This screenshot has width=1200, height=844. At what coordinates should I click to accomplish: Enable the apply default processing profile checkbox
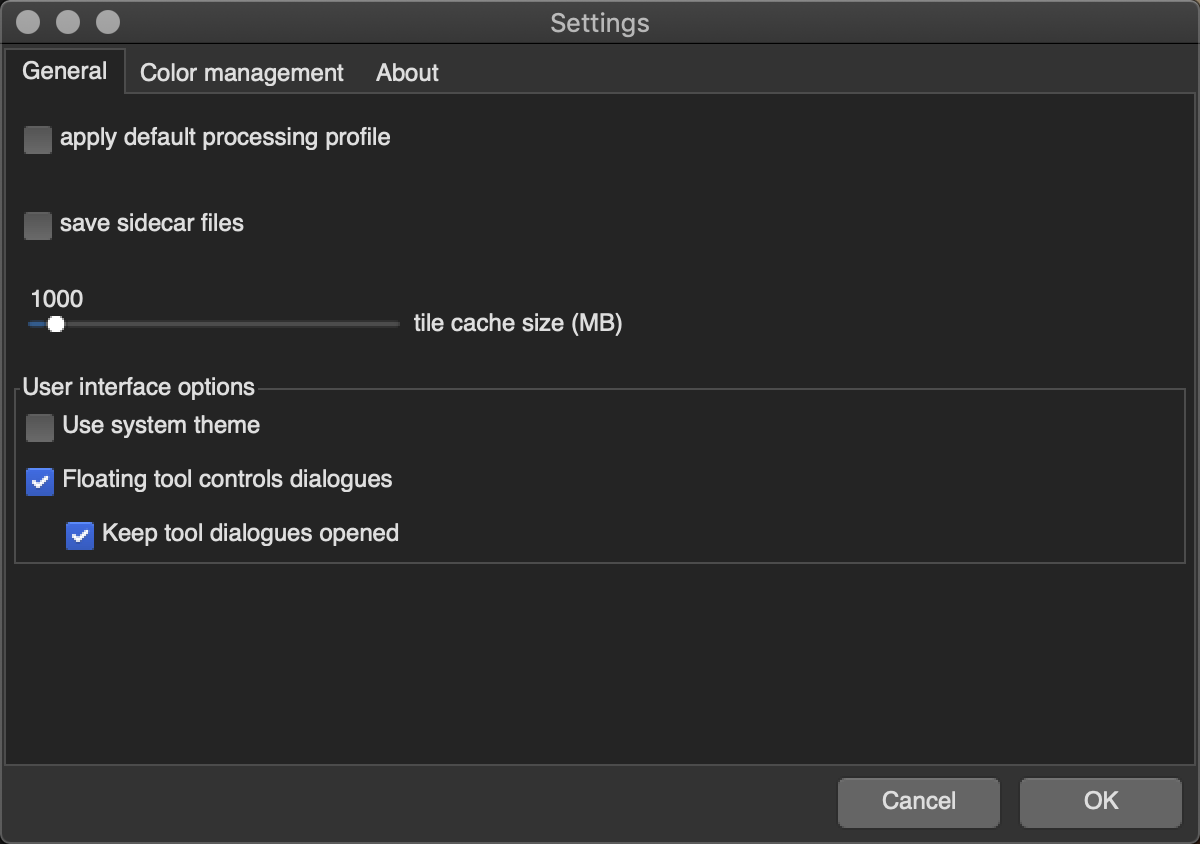click(38, 139)
